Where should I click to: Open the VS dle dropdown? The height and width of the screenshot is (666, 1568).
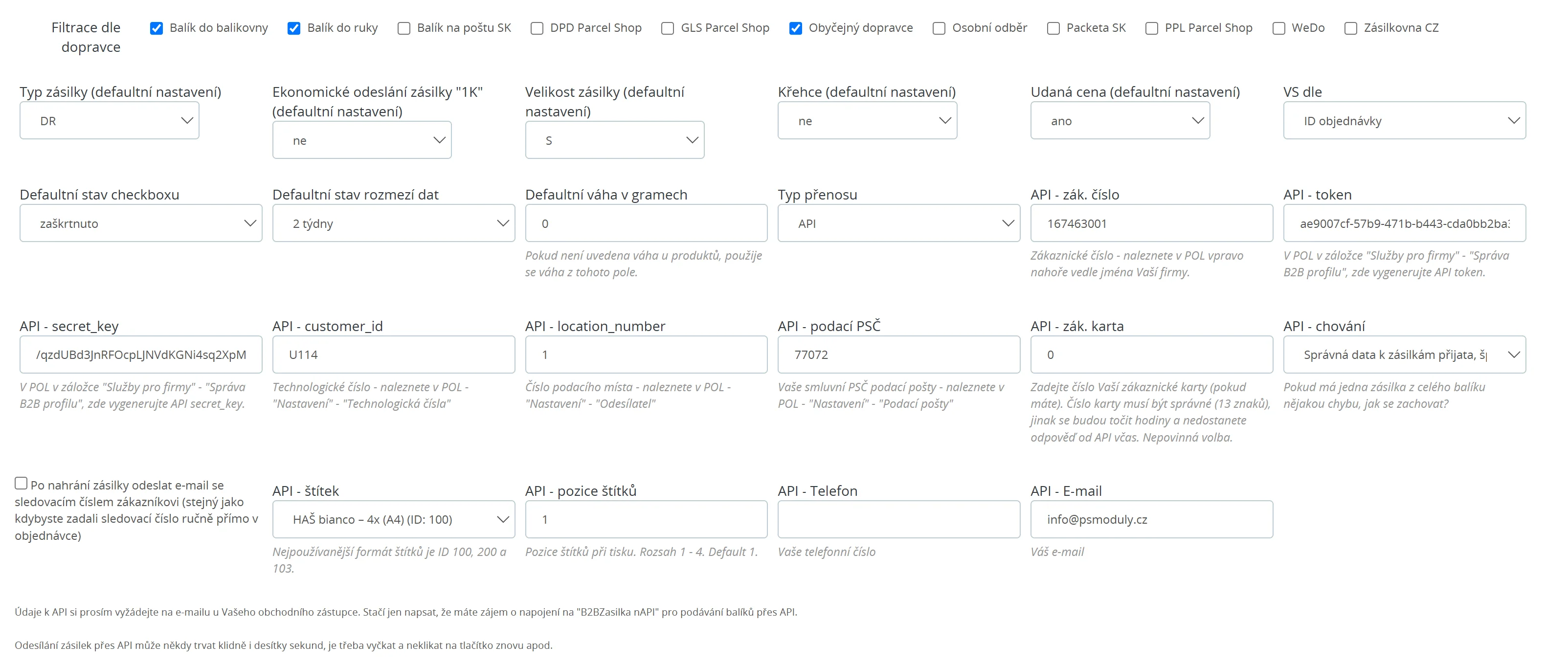point(1404,121)
